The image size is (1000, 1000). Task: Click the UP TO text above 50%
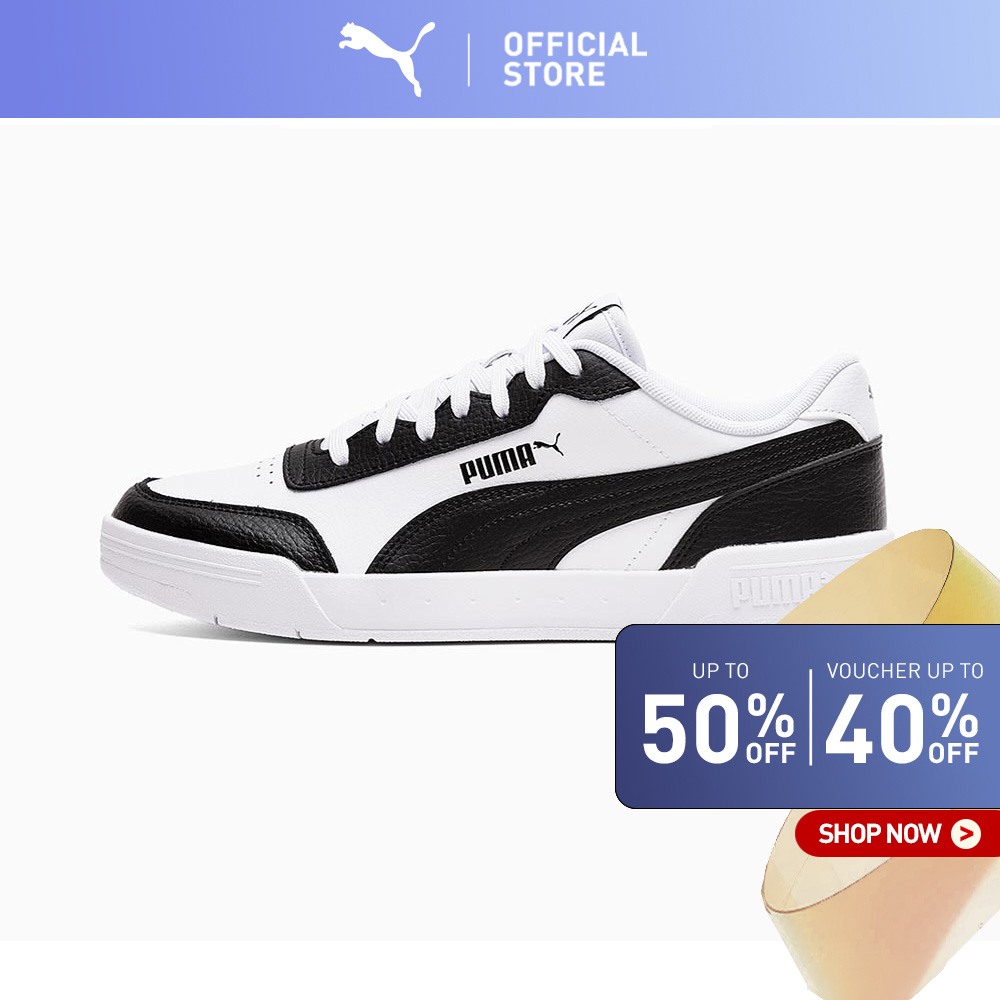click(x=720, y=670)
